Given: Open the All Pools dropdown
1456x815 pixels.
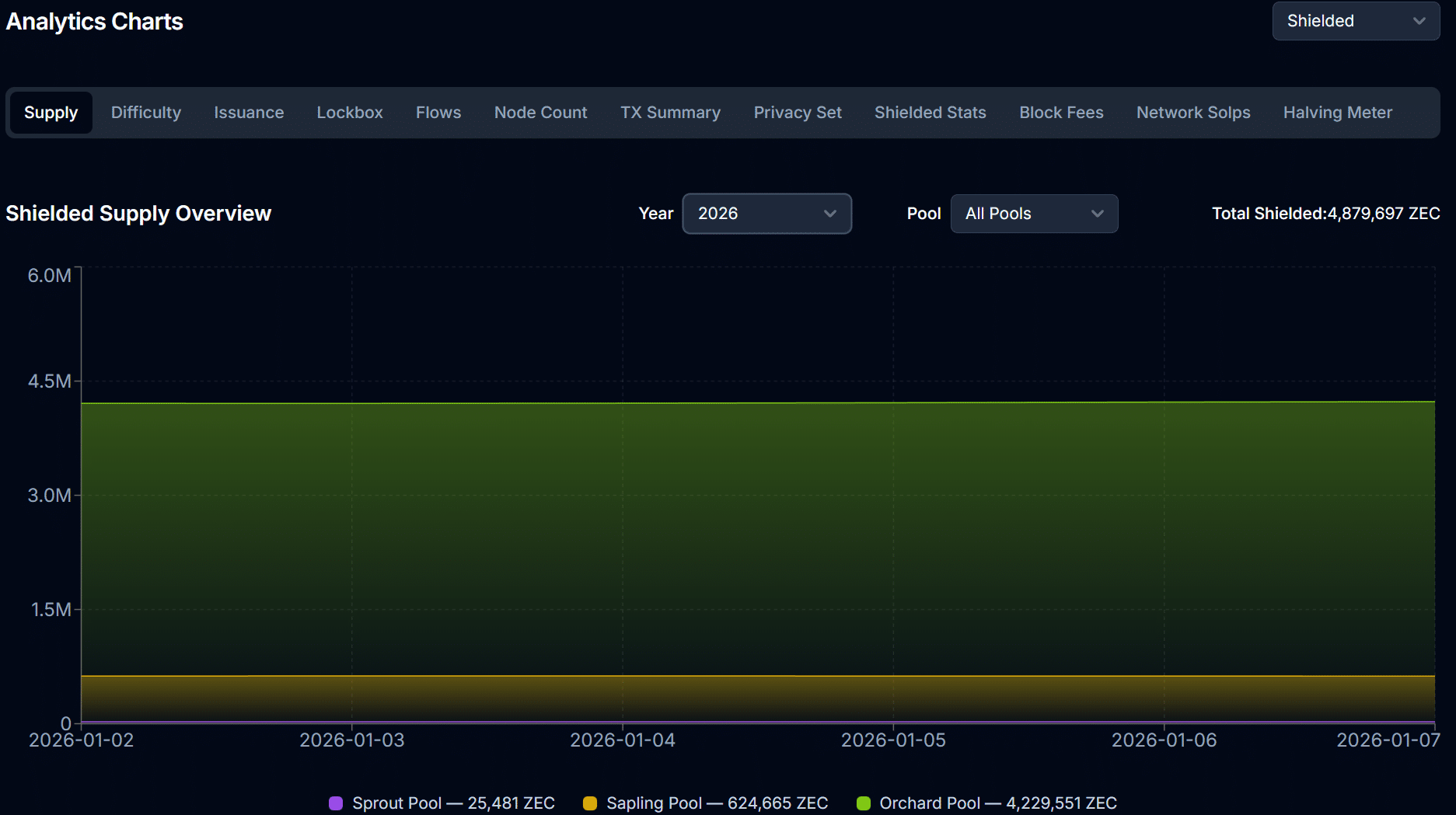Looking at the screenshot, I should pyautogui.click(x=1034, y=214).
